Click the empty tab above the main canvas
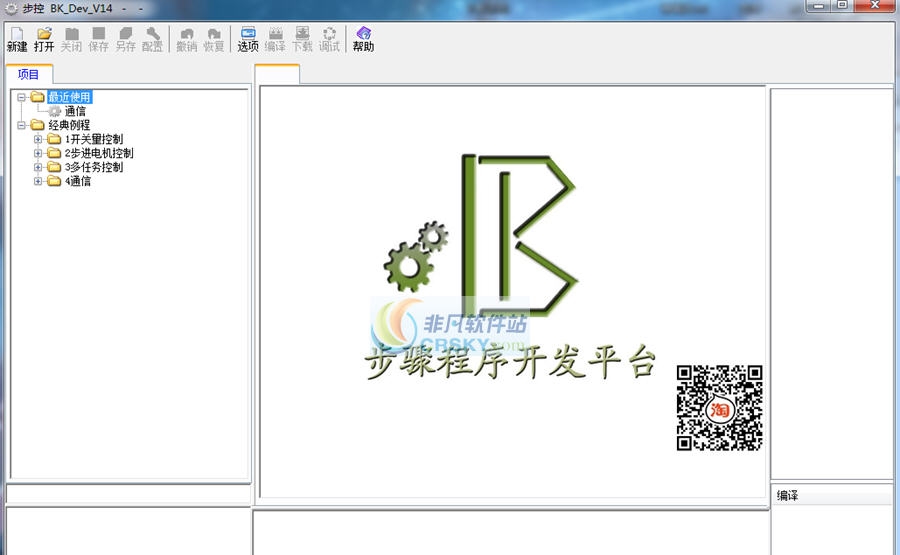This screenshot has height=555, width=900. (x=277, y=75)
